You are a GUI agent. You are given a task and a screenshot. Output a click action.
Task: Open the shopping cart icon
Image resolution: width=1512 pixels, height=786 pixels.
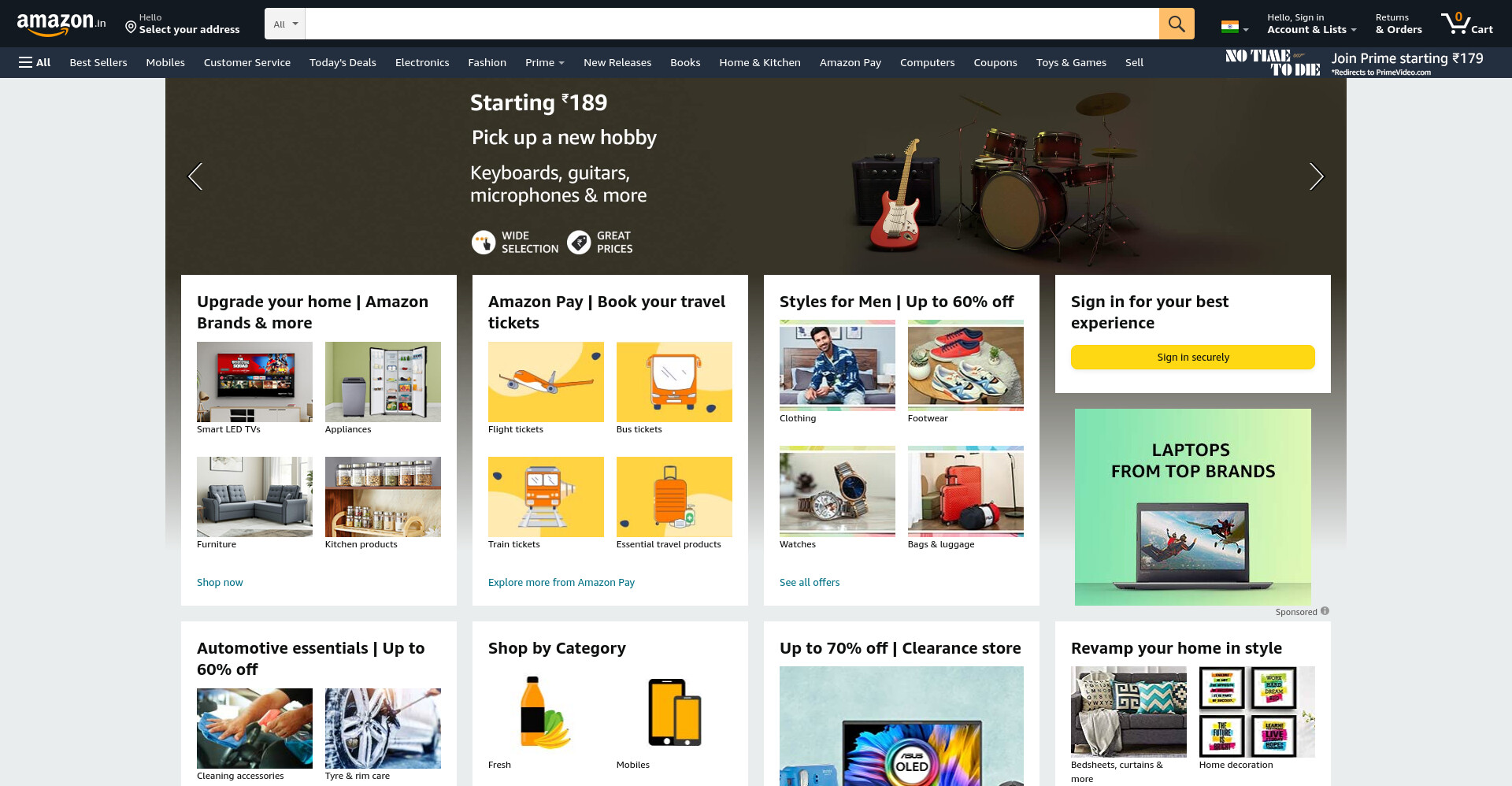pos(1466,24)
